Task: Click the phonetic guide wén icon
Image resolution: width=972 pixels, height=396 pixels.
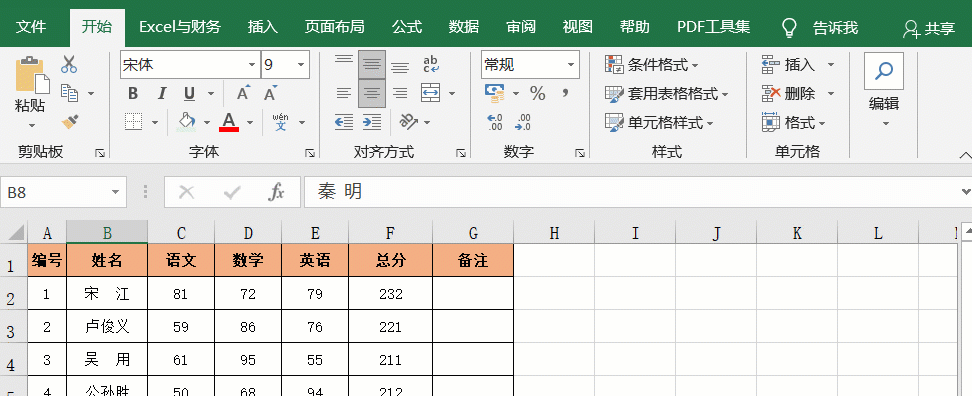Action: [281, 122]
